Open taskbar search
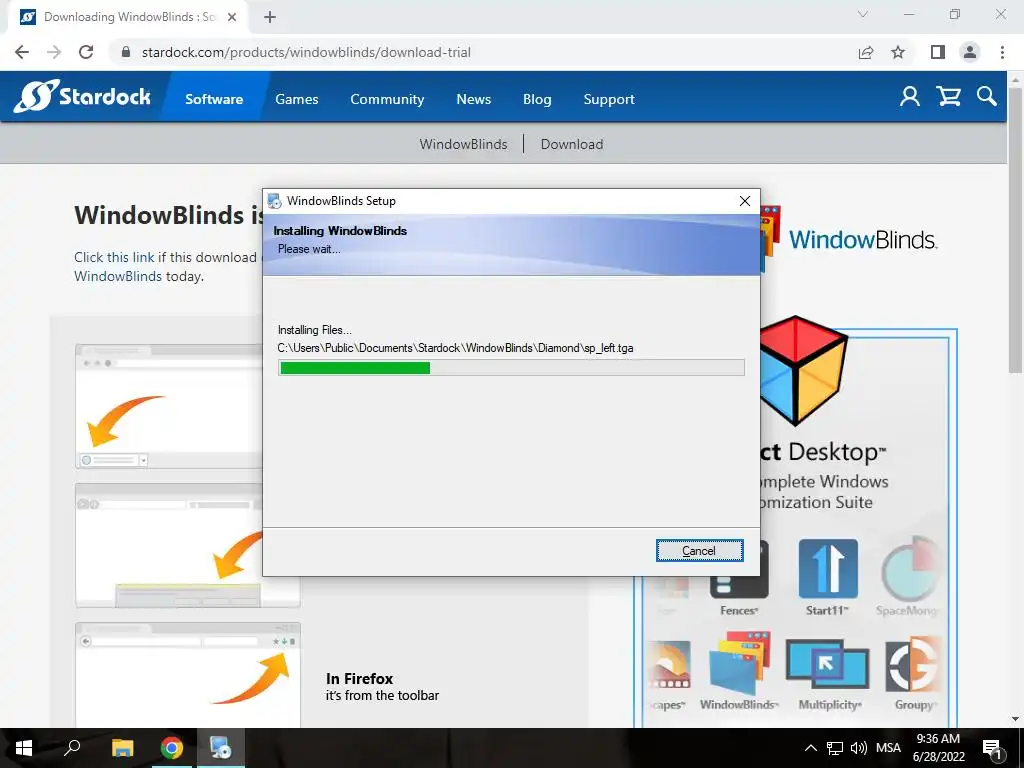Viewport: 1024px width, 768px height. pos(72,748)
